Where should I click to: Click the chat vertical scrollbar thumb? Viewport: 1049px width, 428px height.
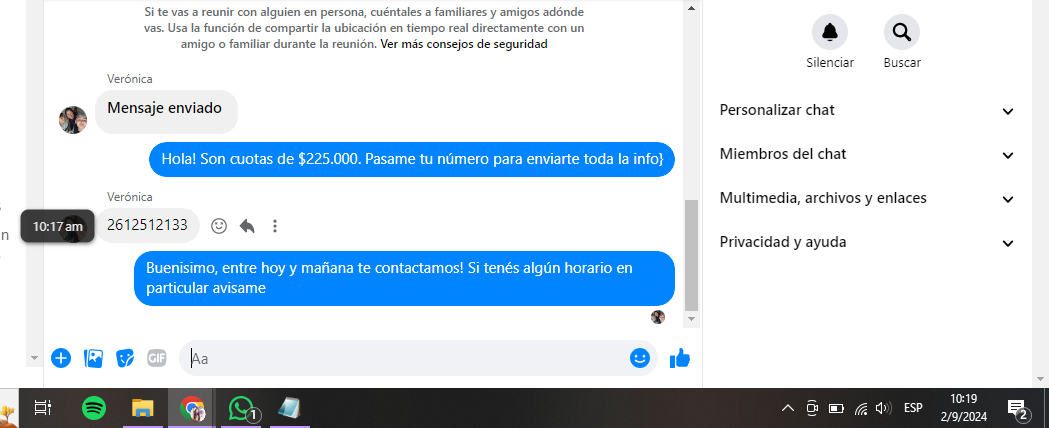tap(692, 255)
